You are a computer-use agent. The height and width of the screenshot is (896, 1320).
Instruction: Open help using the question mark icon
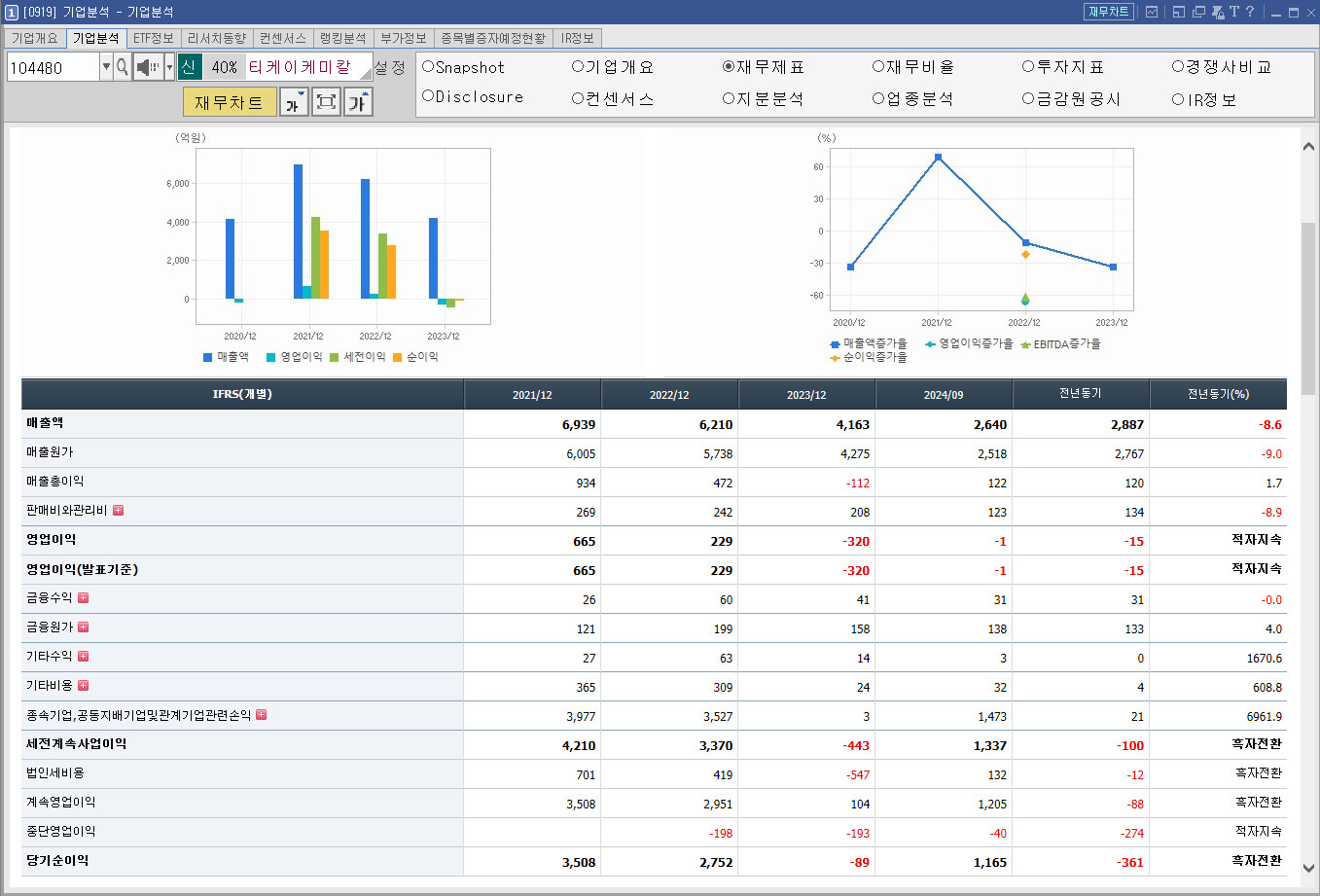[x=1250, y=13]
